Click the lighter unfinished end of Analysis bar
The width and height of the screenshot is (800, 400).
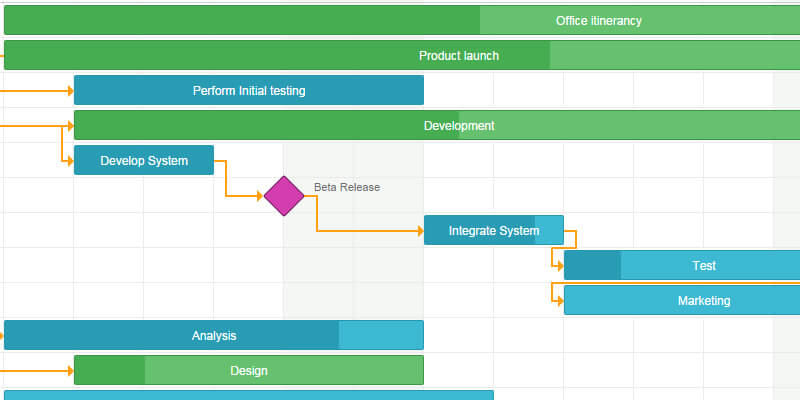[x=381, y=336]
